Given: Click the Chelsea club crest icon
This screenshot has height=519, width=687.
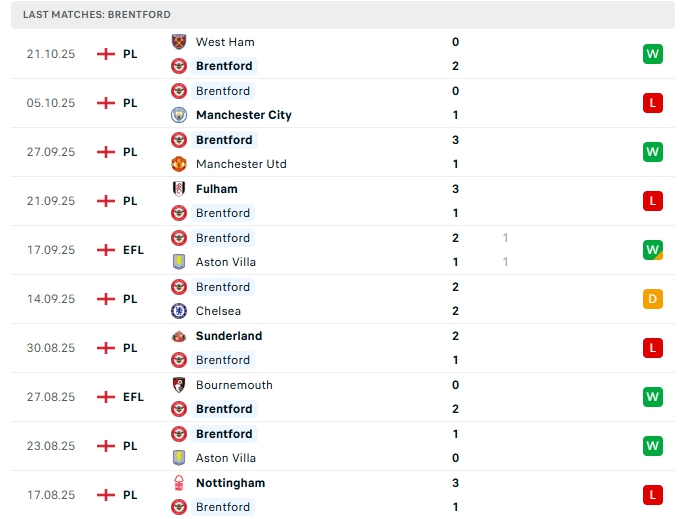Looking at the screenshot, I should [x=180, y=311].
